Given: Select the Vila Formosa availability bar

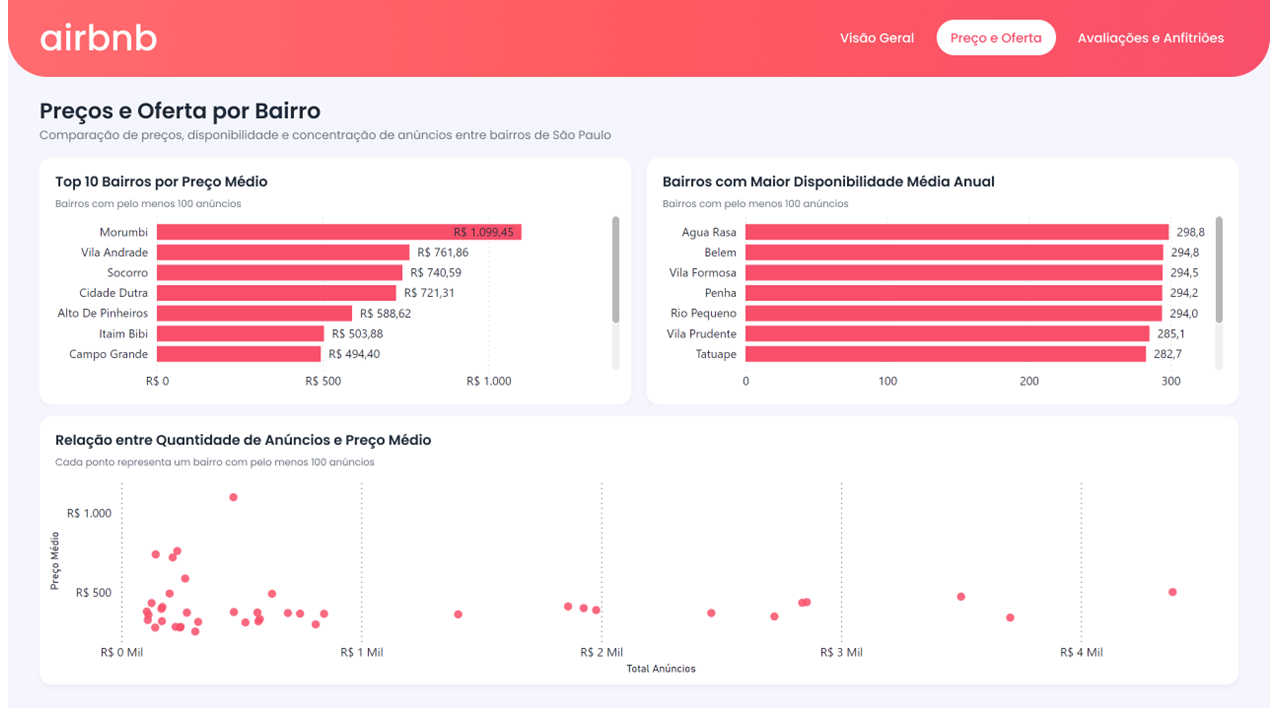Looking at the screenshot, I should (954, 273).
